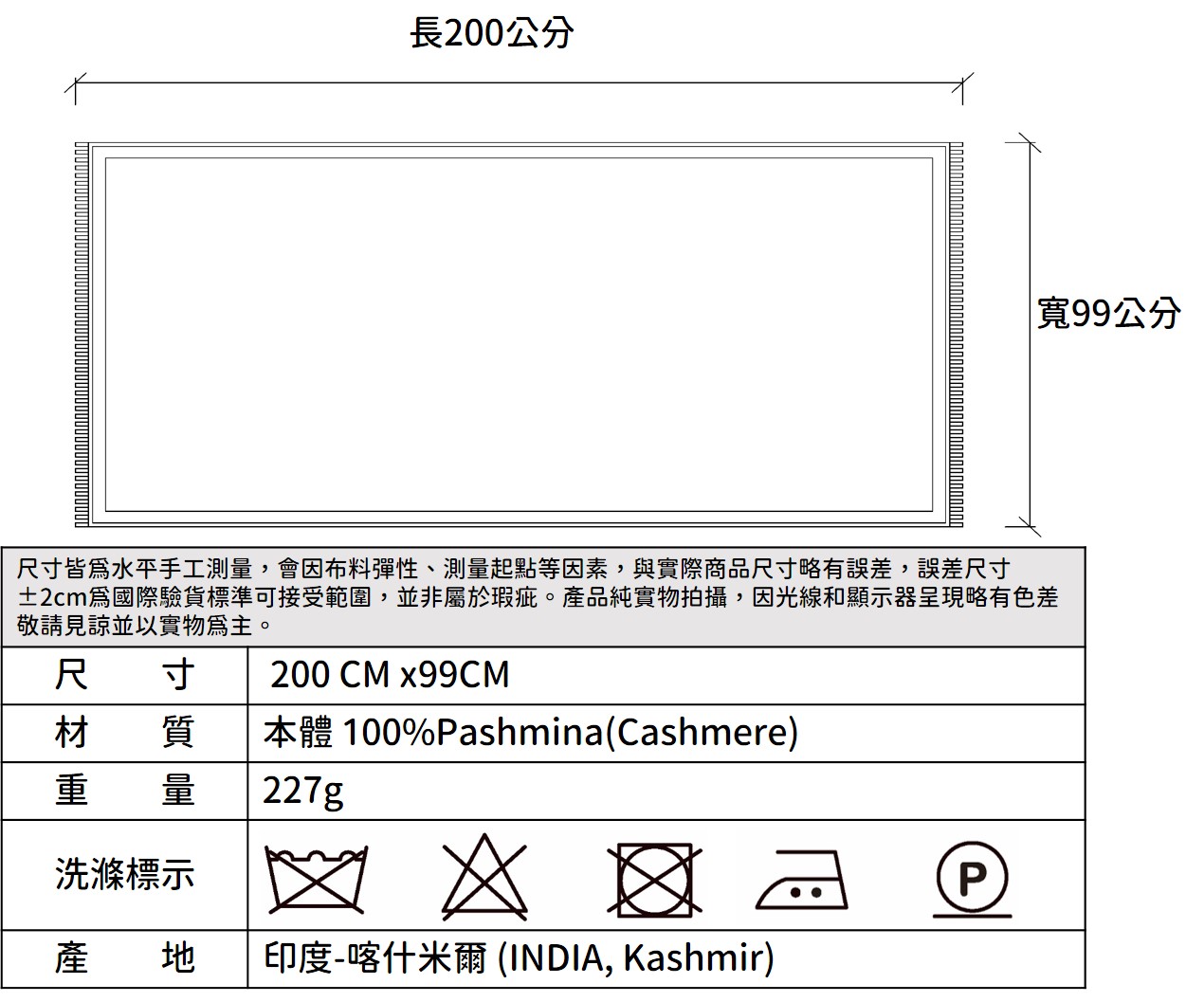Click the do-not-wash laundry symbol
The height and width of the screenshot is (1002, 1204).
(316, 878)
